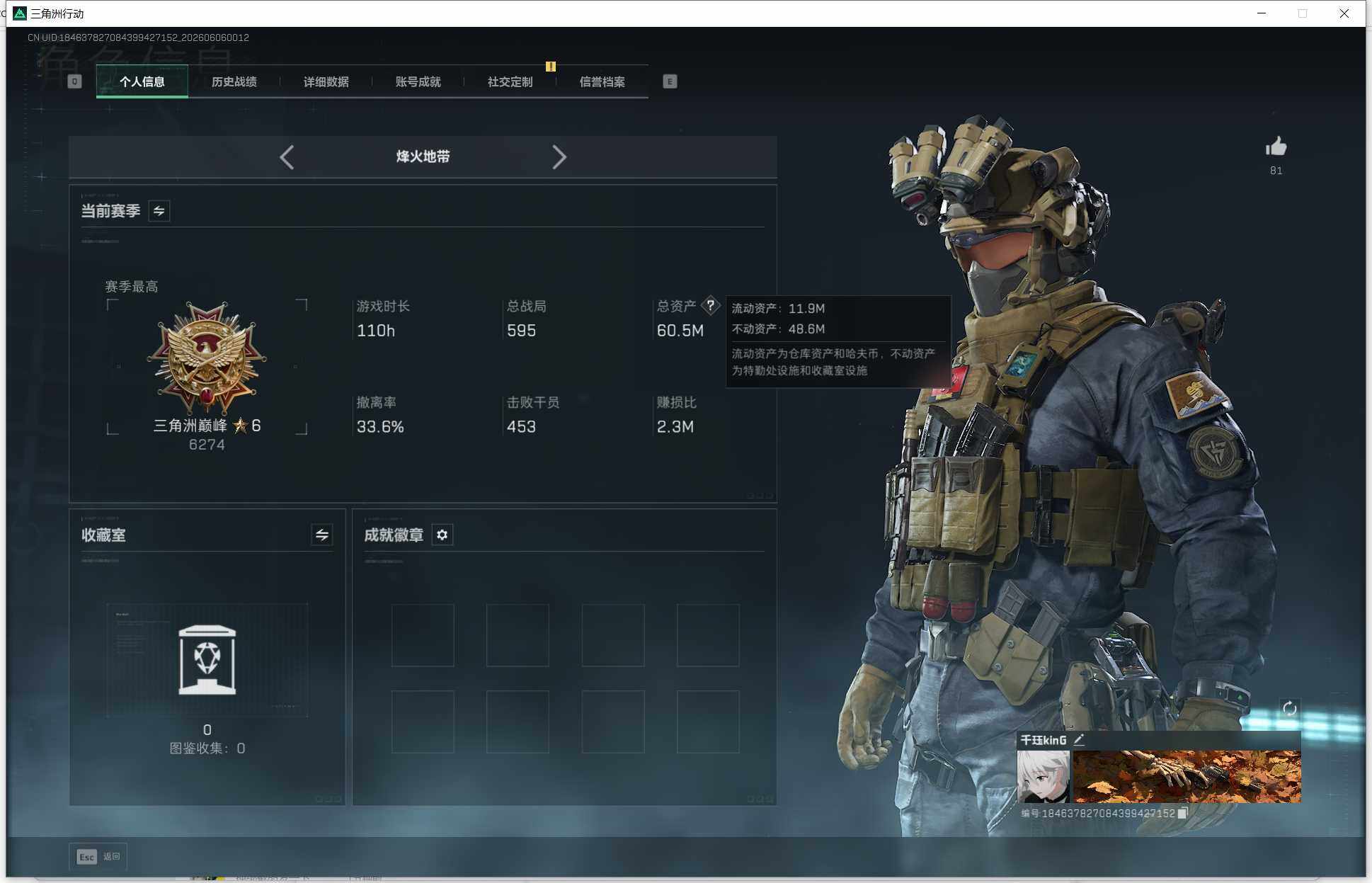Click the 总资产 value 60.5M
Screen dimensions: 1372x883
[680, 331]
